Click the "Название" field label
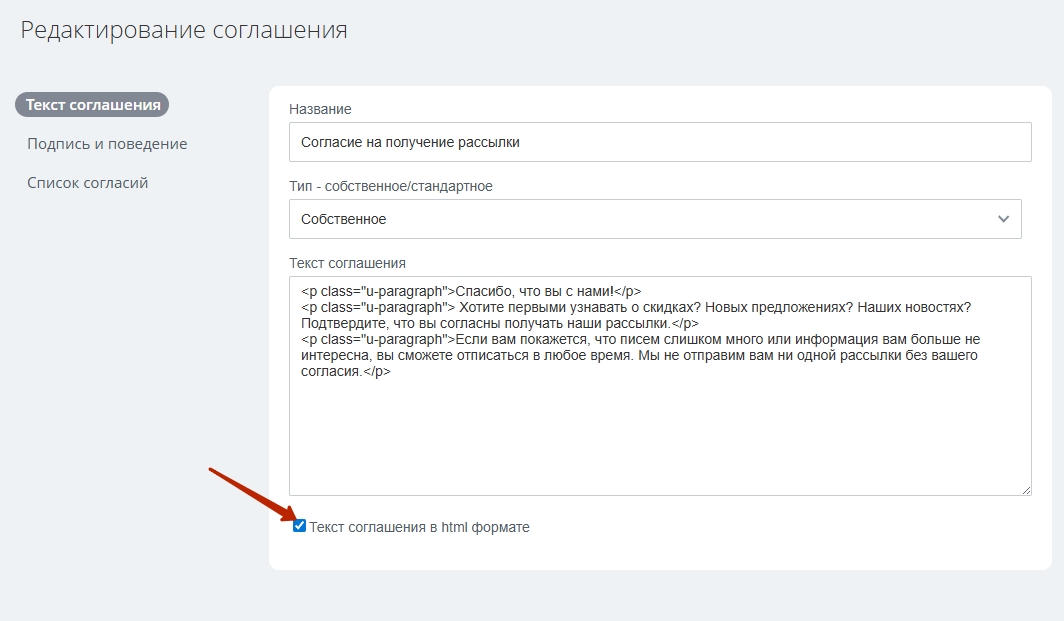 [320, 109]
